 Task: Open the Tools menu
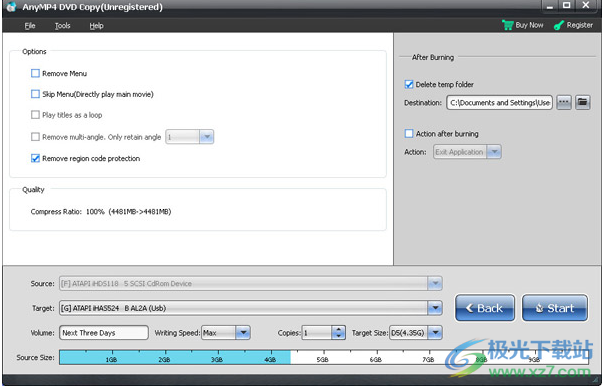point(62,26)
